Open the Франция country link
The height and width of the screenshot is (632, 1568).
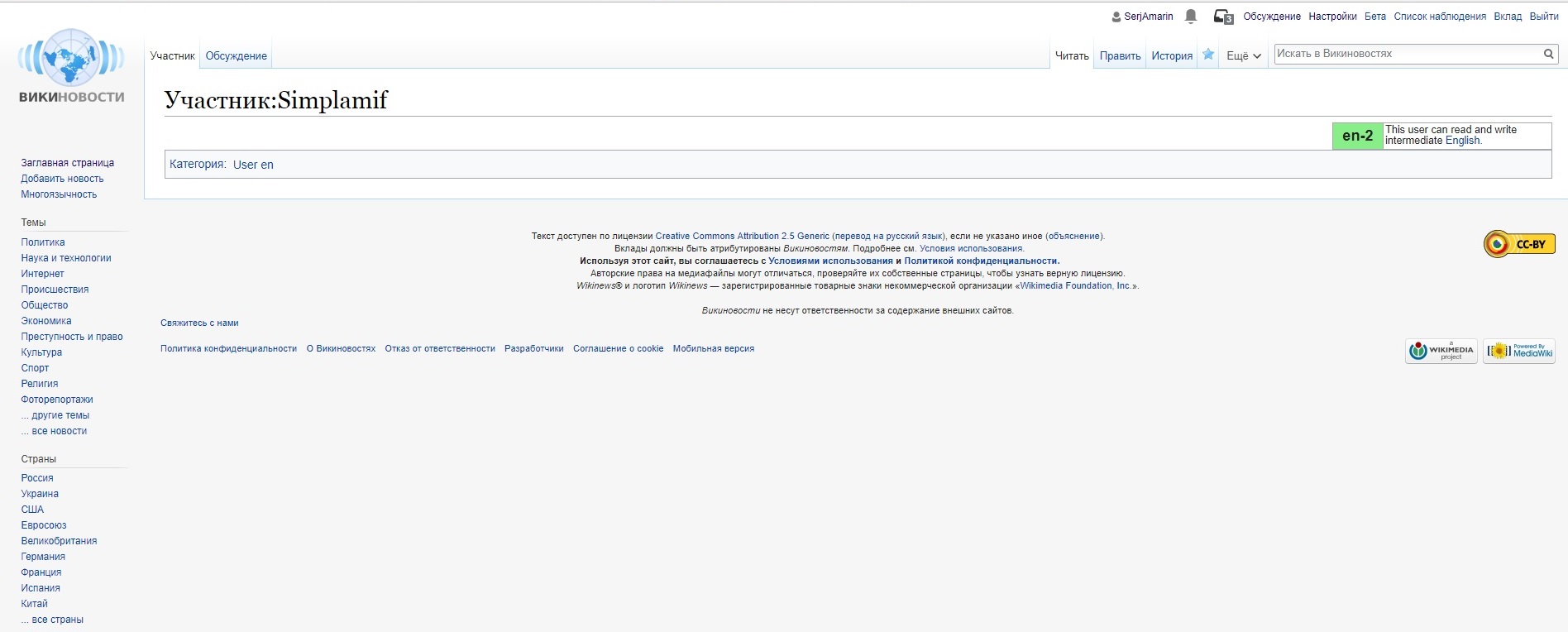tap(41, 572)
